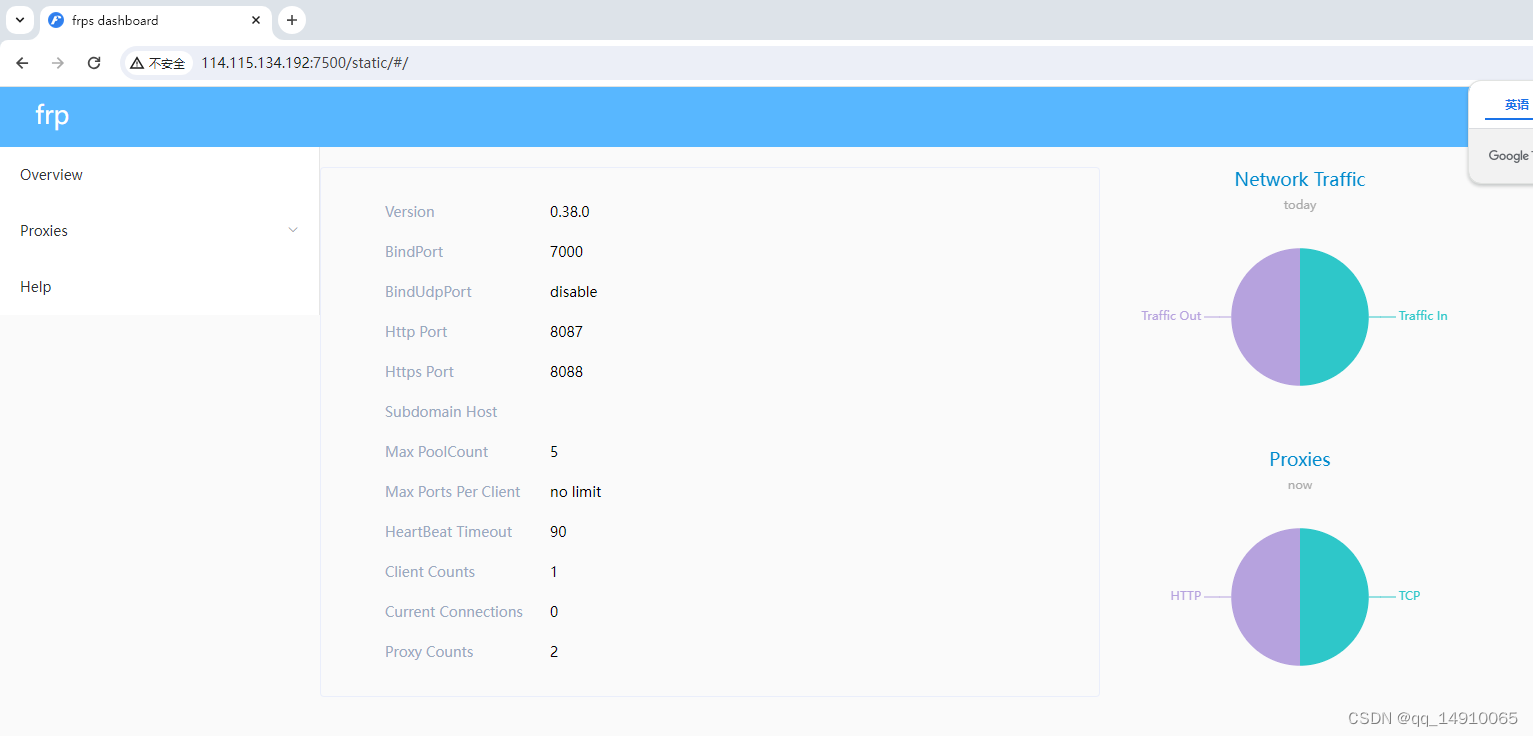This screenshot has width=1533, height=736.
Task: Click the purple HTTP pie slice
Action: coord(1265,597)
